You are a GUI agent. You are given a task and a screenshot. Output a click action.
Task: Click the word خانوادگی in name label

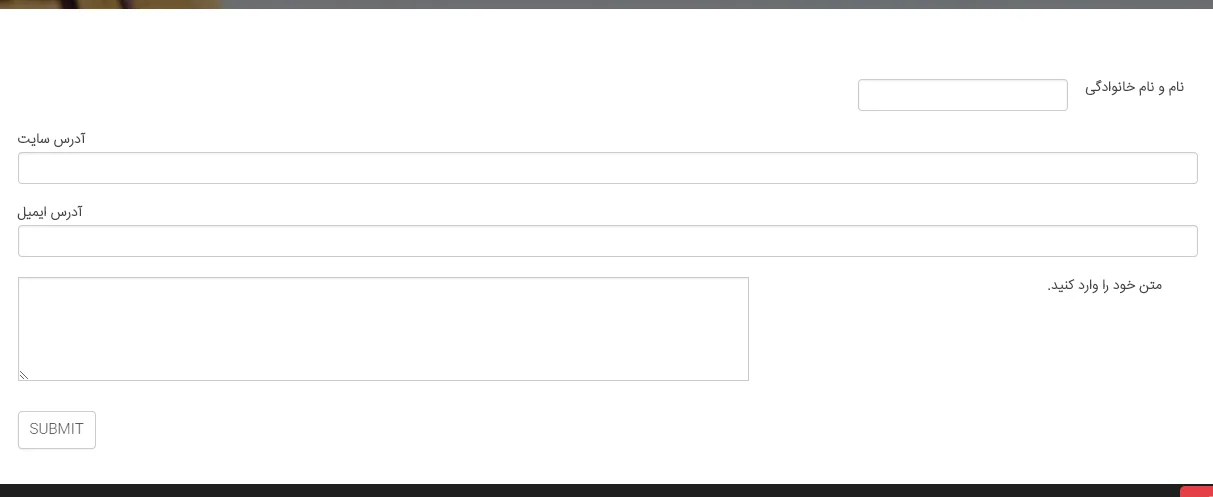(1110, 88)
